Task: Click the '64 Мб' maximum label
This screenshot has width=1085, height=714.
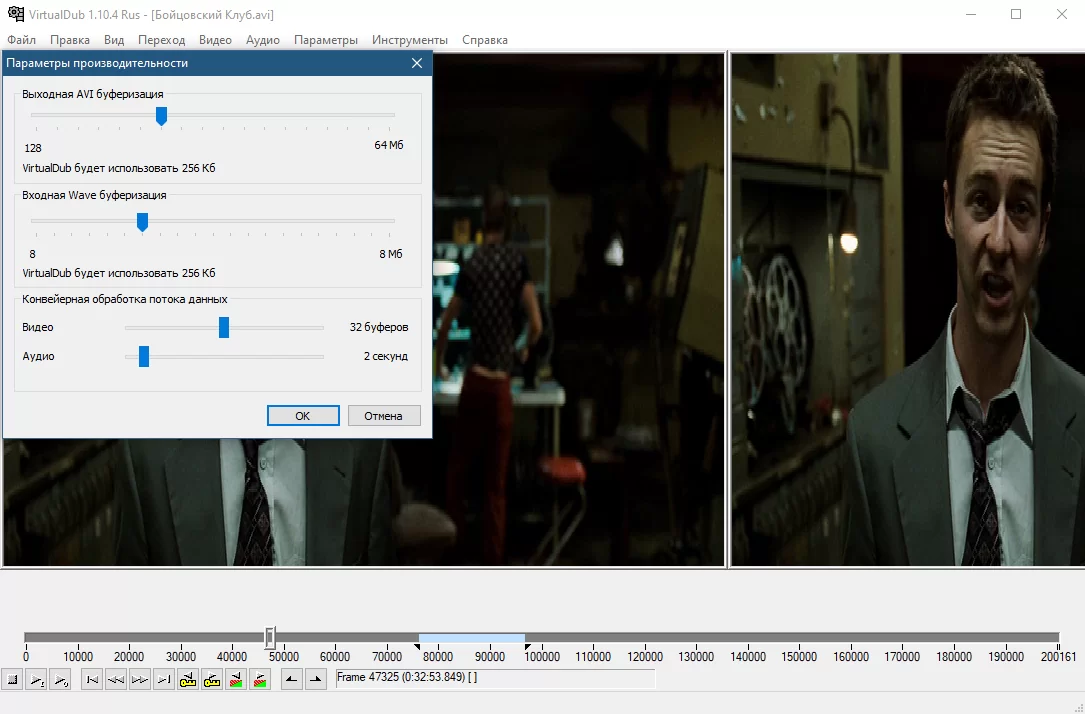Action: pos(388,145)
